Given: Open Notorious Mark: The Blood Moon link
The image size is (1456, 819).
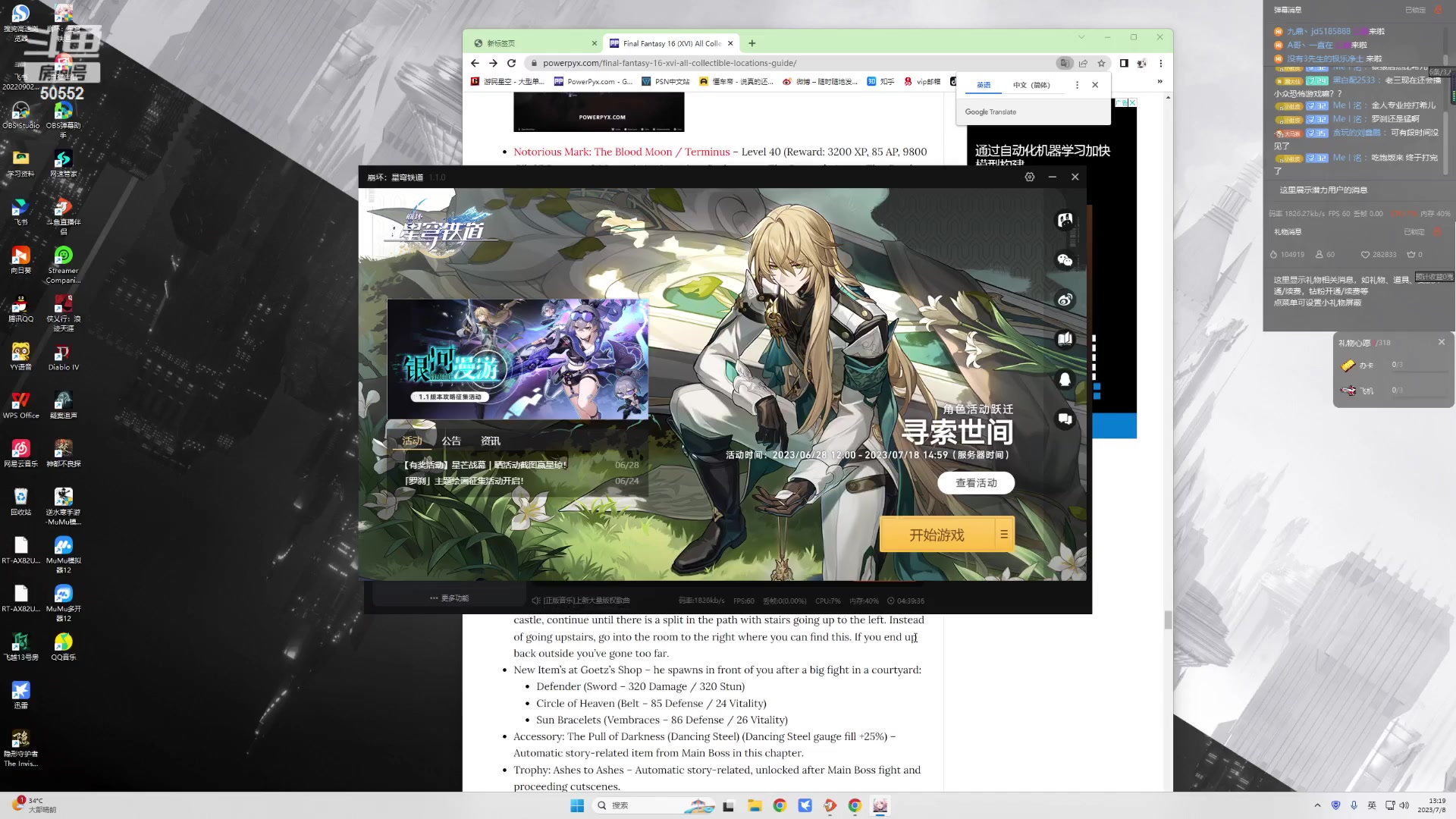Looking at the screenshot, I should pos(622,152).
